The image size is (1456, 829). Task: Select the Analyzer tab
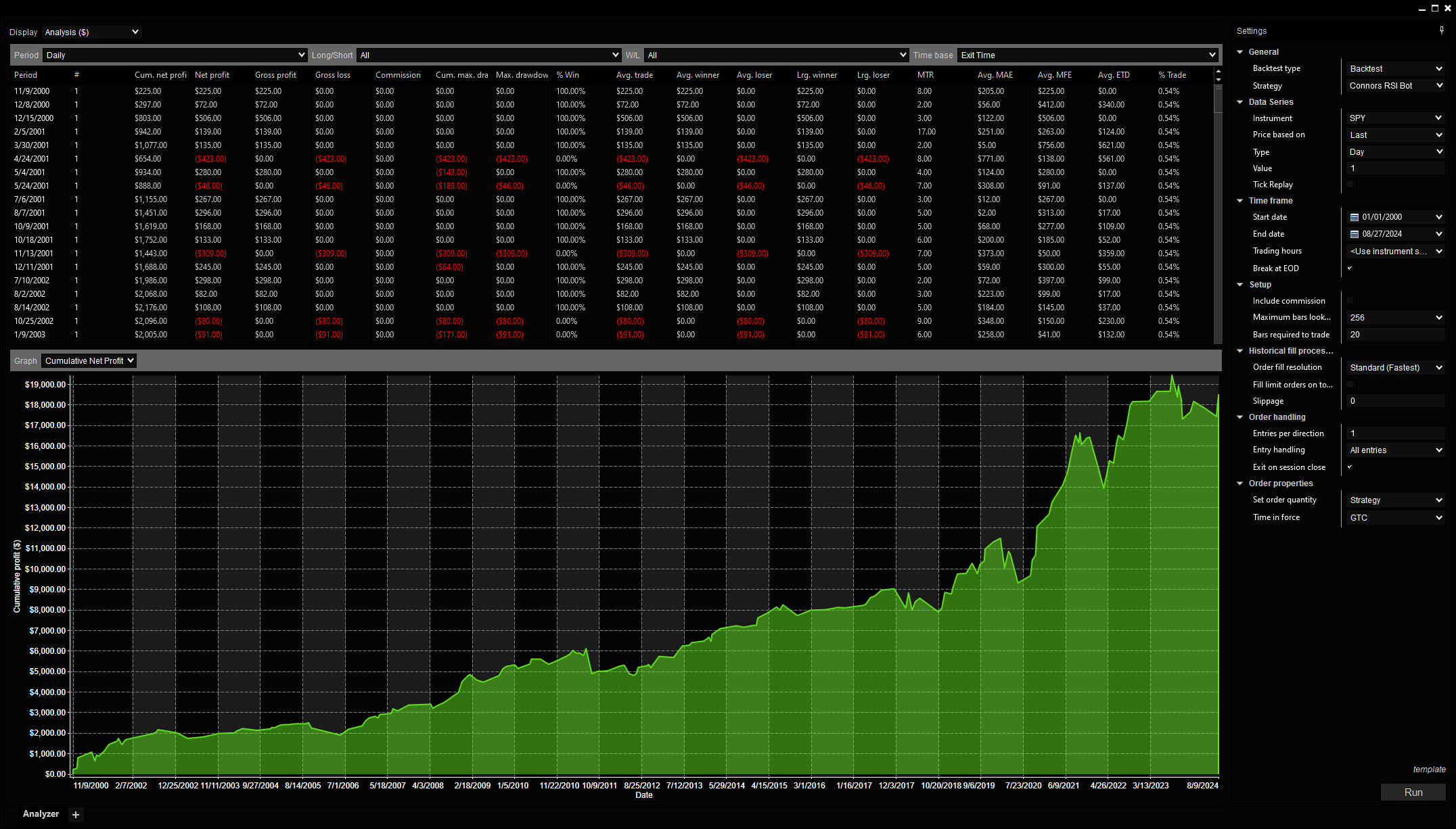tap(41, 813)
